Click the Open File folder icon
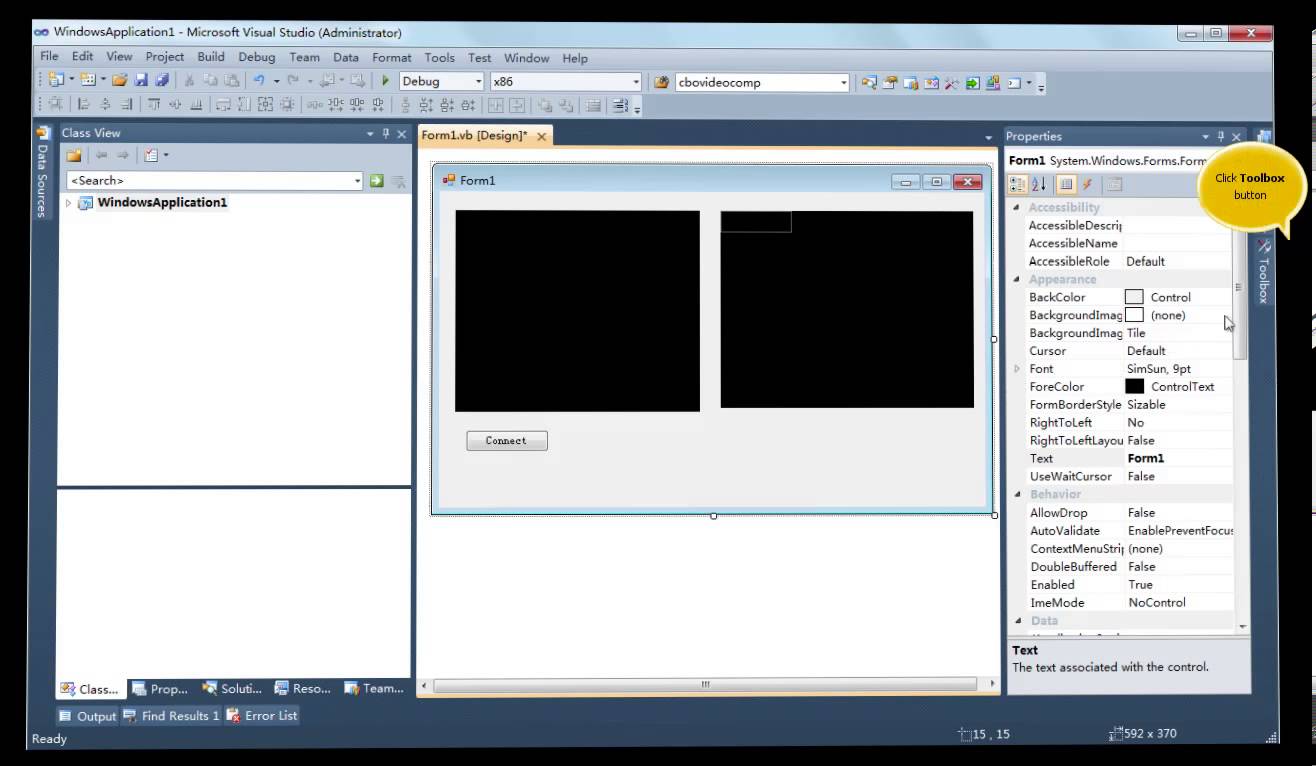Image resolution: width=1316 pixels, height=766 pixels. click(x=120, y=81)
